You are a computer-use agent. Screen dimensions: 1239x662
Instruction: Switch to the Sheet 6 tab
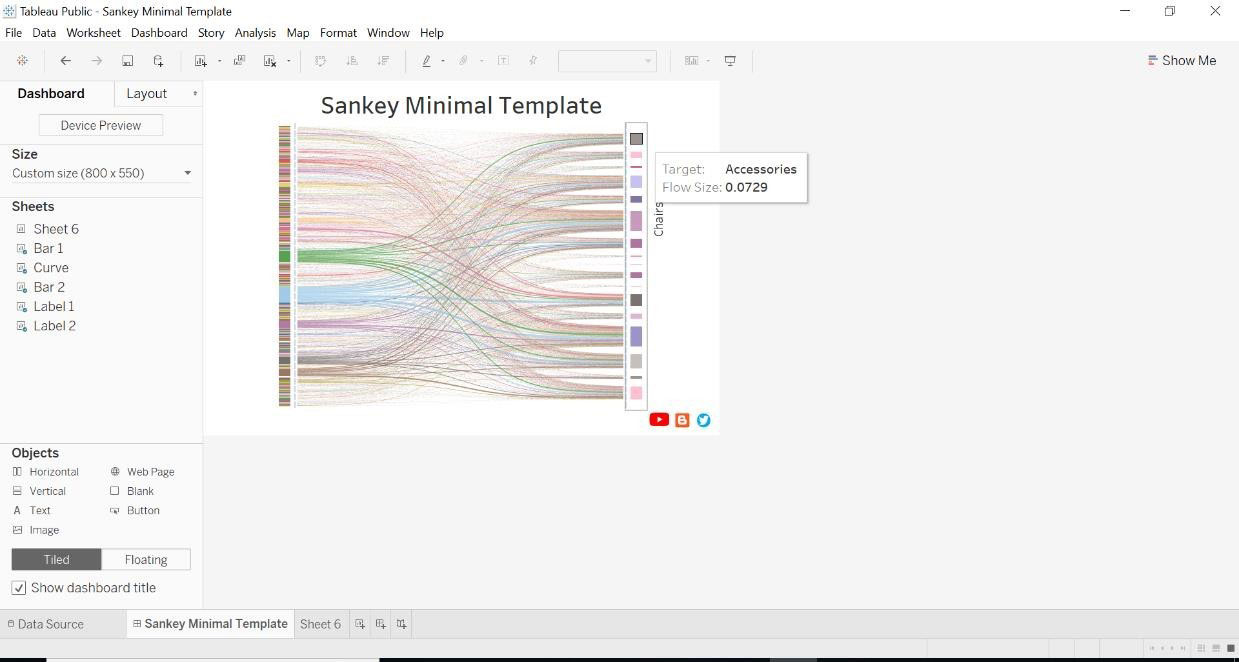pyautogui.click(x=320, y=623)
